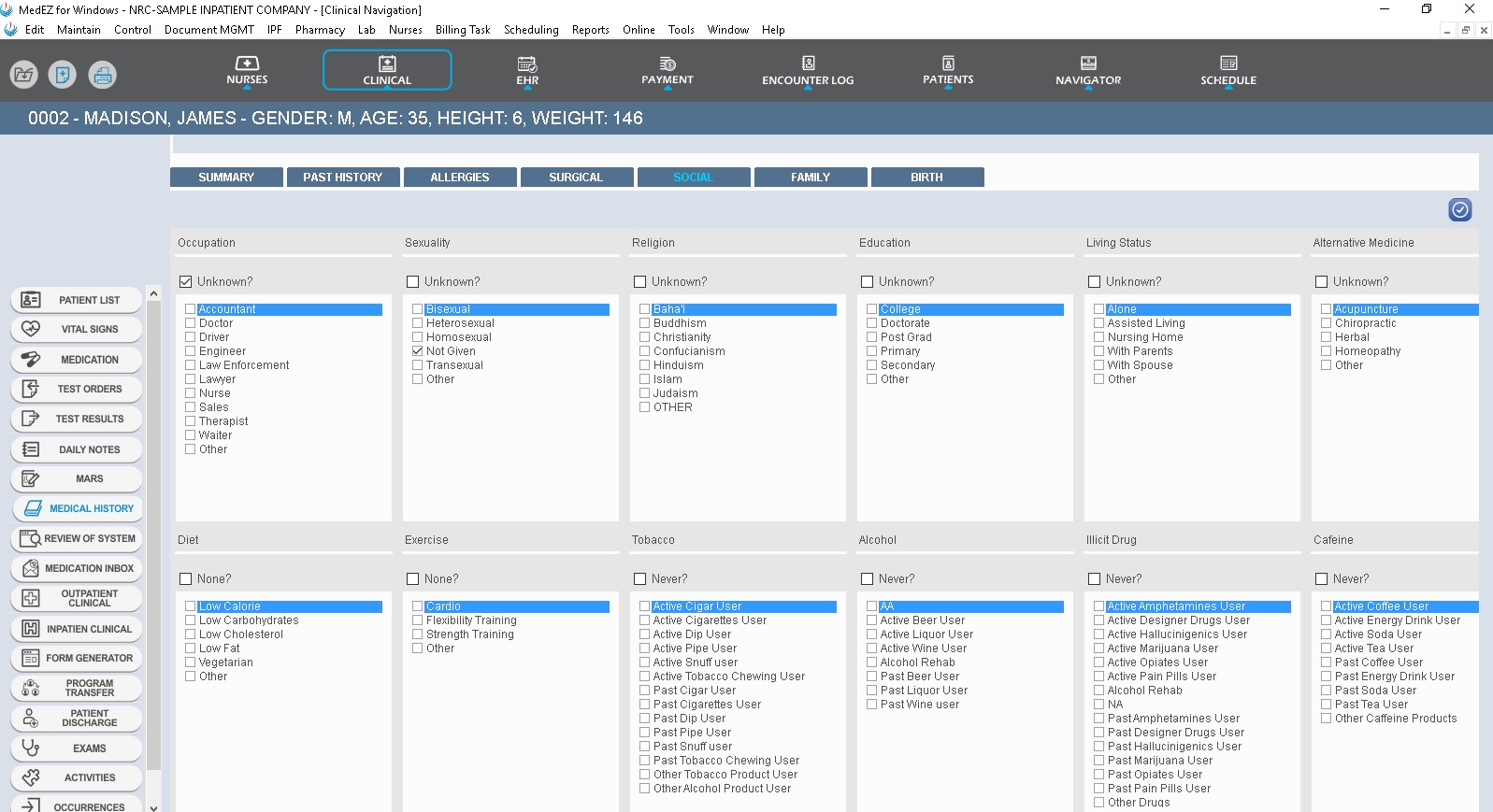Check Active Wine User under Alcohol
The height and width of the screenshot is (812, 1493).
872,648
